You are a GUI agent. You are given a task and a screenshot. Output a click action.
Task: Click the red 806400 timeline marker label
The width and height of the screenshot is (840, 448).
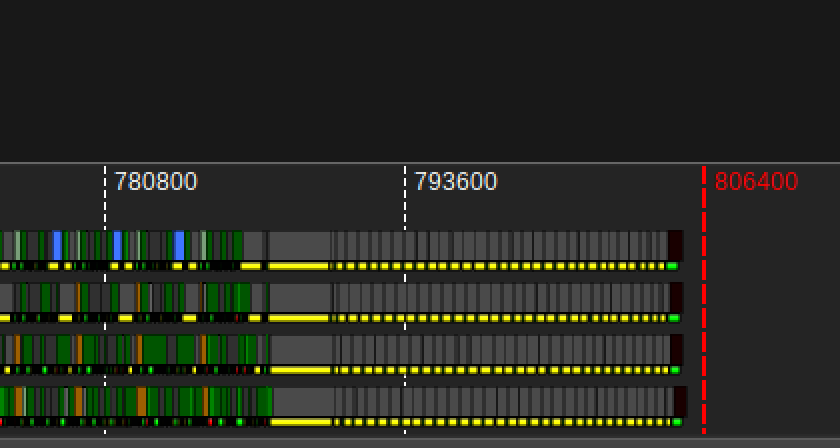756,182
